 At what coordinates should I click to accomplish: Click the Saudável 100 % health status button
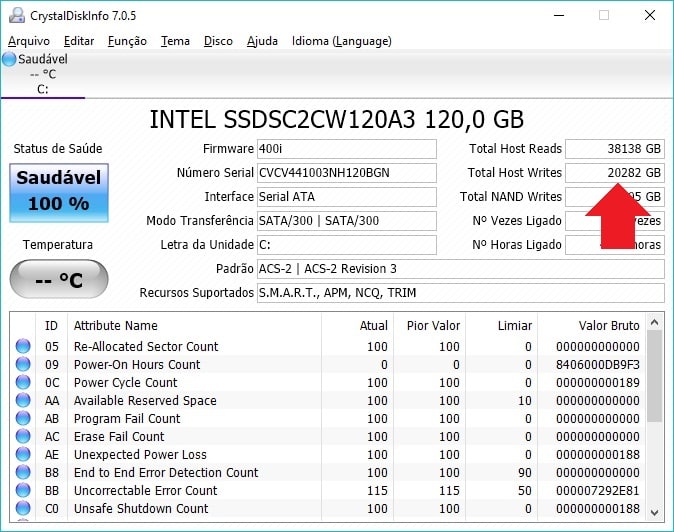(x=59, y=193)
